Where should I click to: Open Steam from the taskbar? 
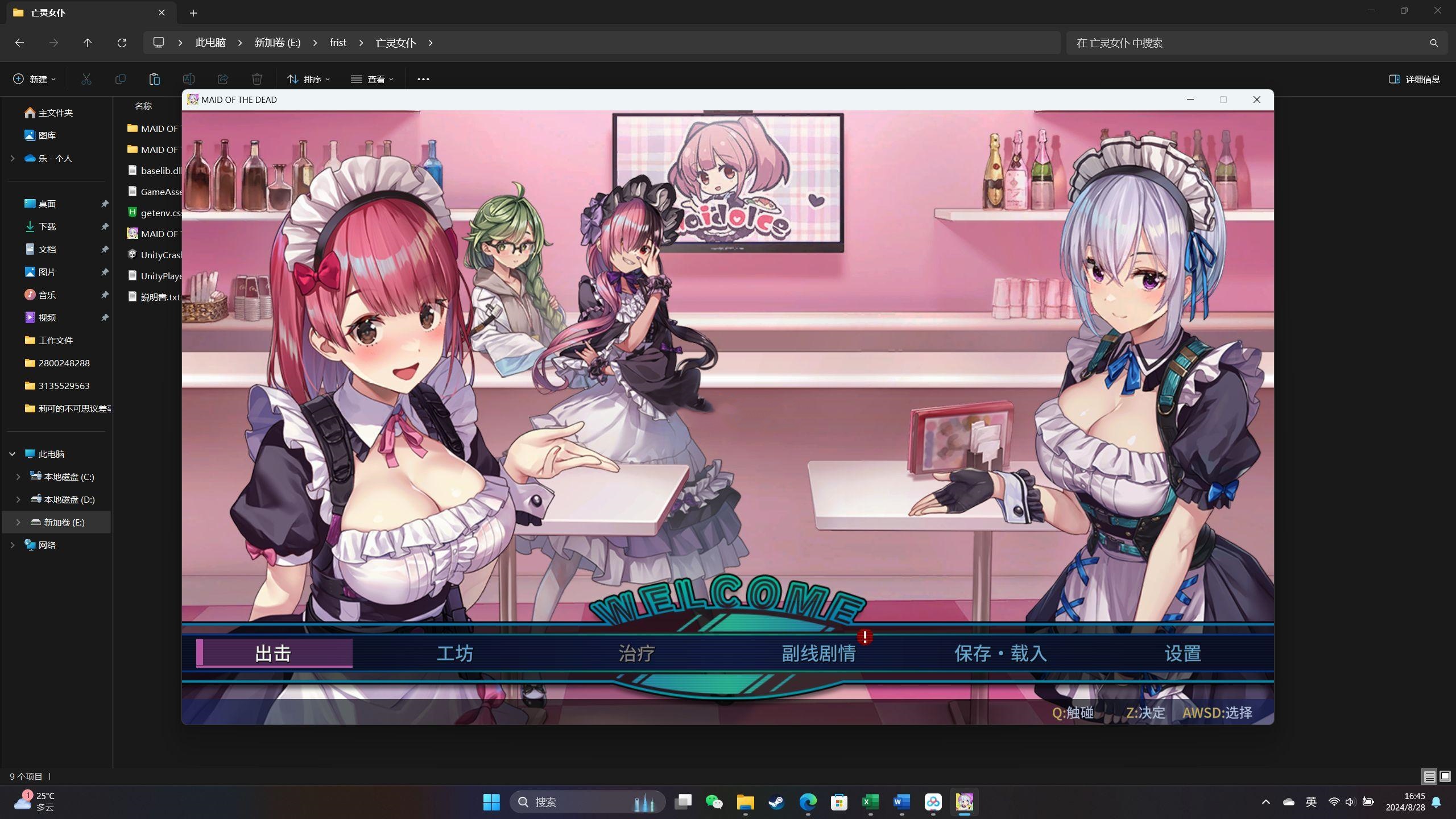[776, 803]
